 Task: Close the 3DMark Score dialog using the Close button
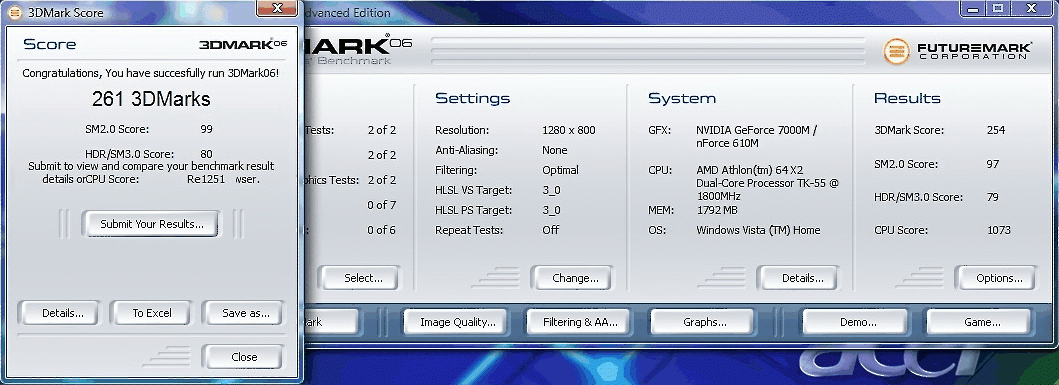click(244, 357)
